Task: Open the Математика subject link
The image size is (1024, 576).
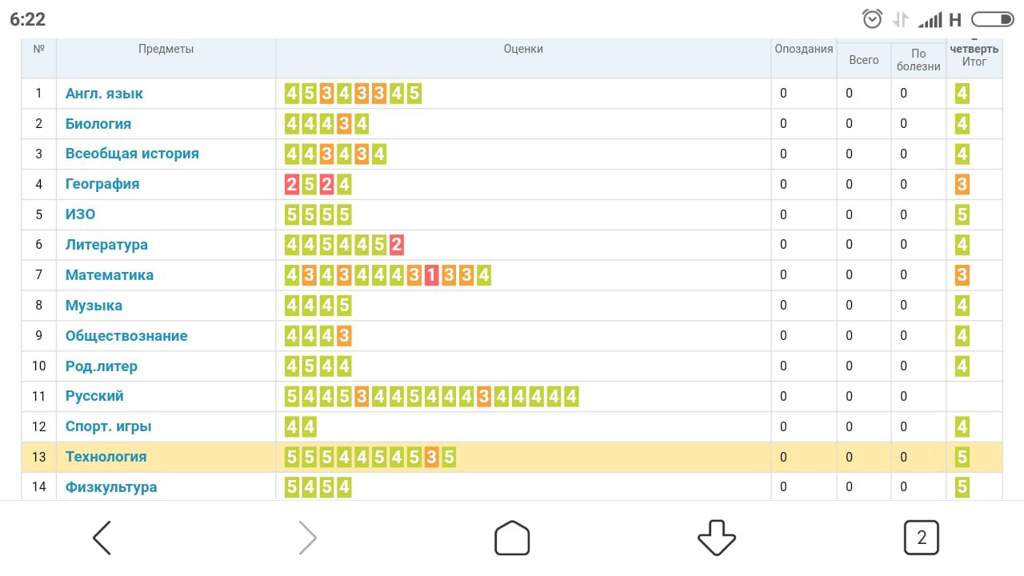Action: (x=109, y=275)
